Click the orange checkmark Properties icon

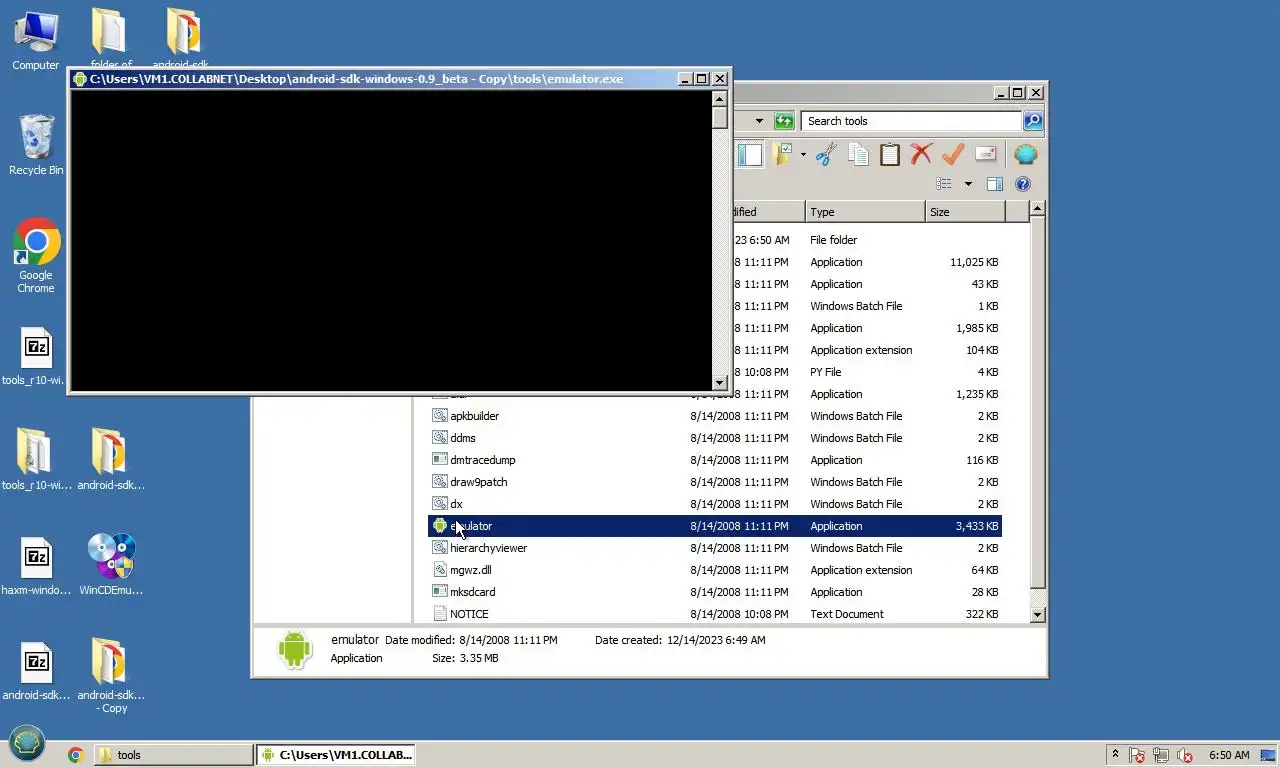[x=953, y=154]
